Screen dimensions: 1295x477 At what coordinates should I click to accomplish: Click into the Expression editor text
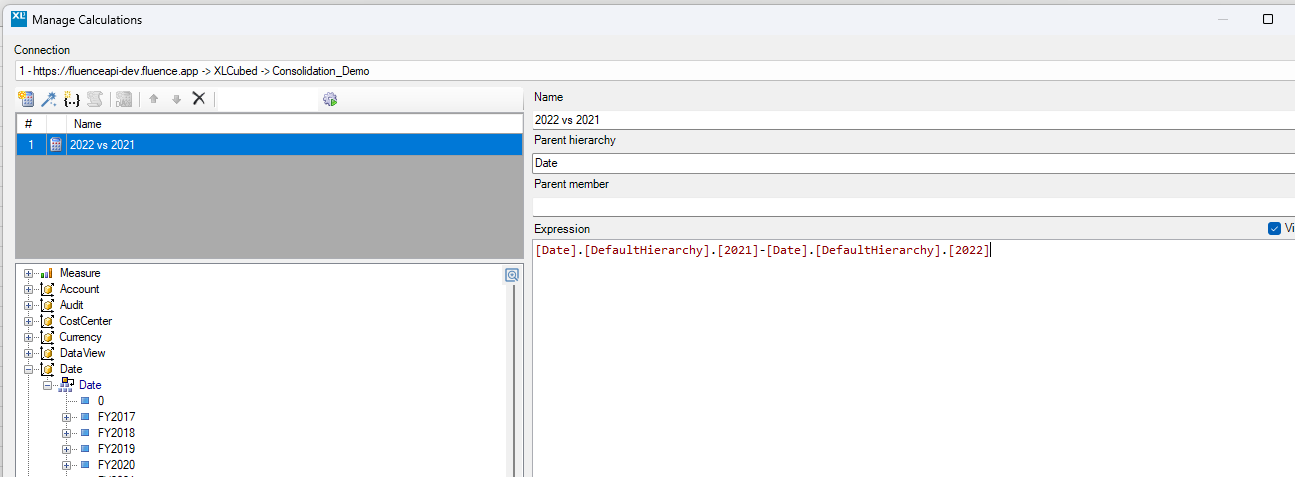tap(762, 251)
